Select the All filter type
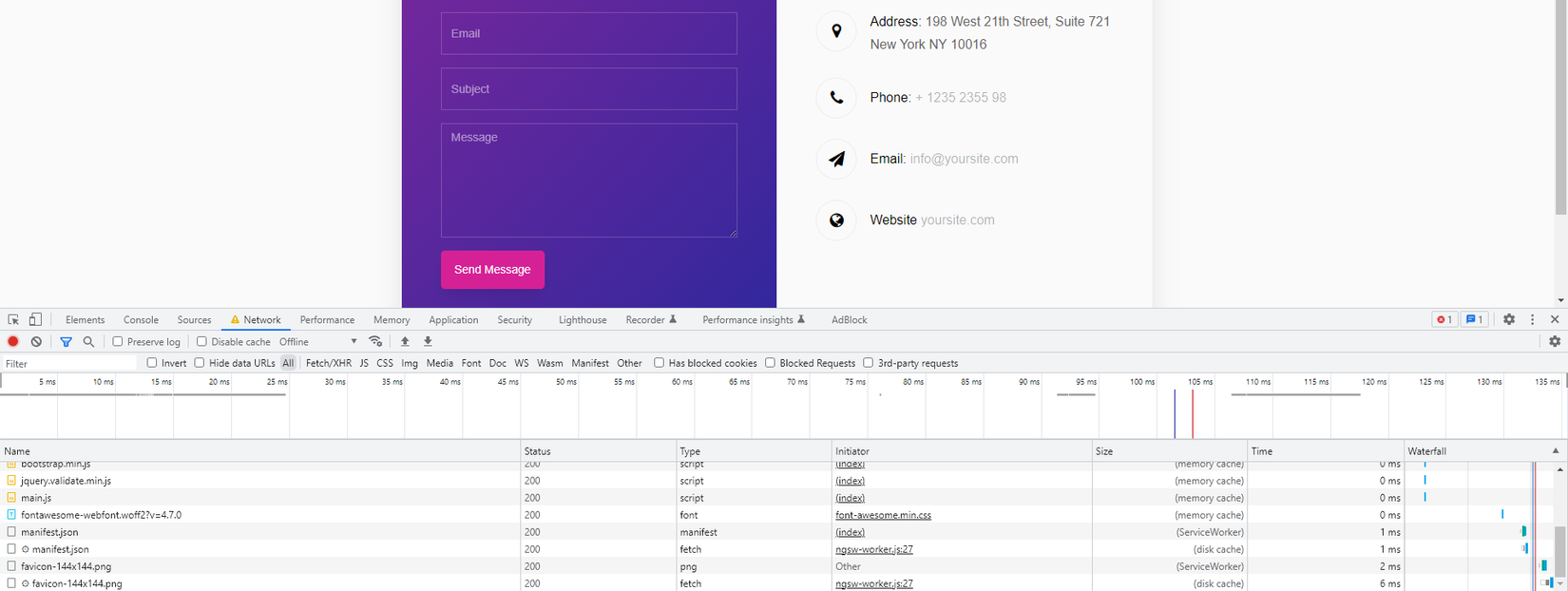The height and width of the screenshot is (591, 1568). click(x=288, y=363)
